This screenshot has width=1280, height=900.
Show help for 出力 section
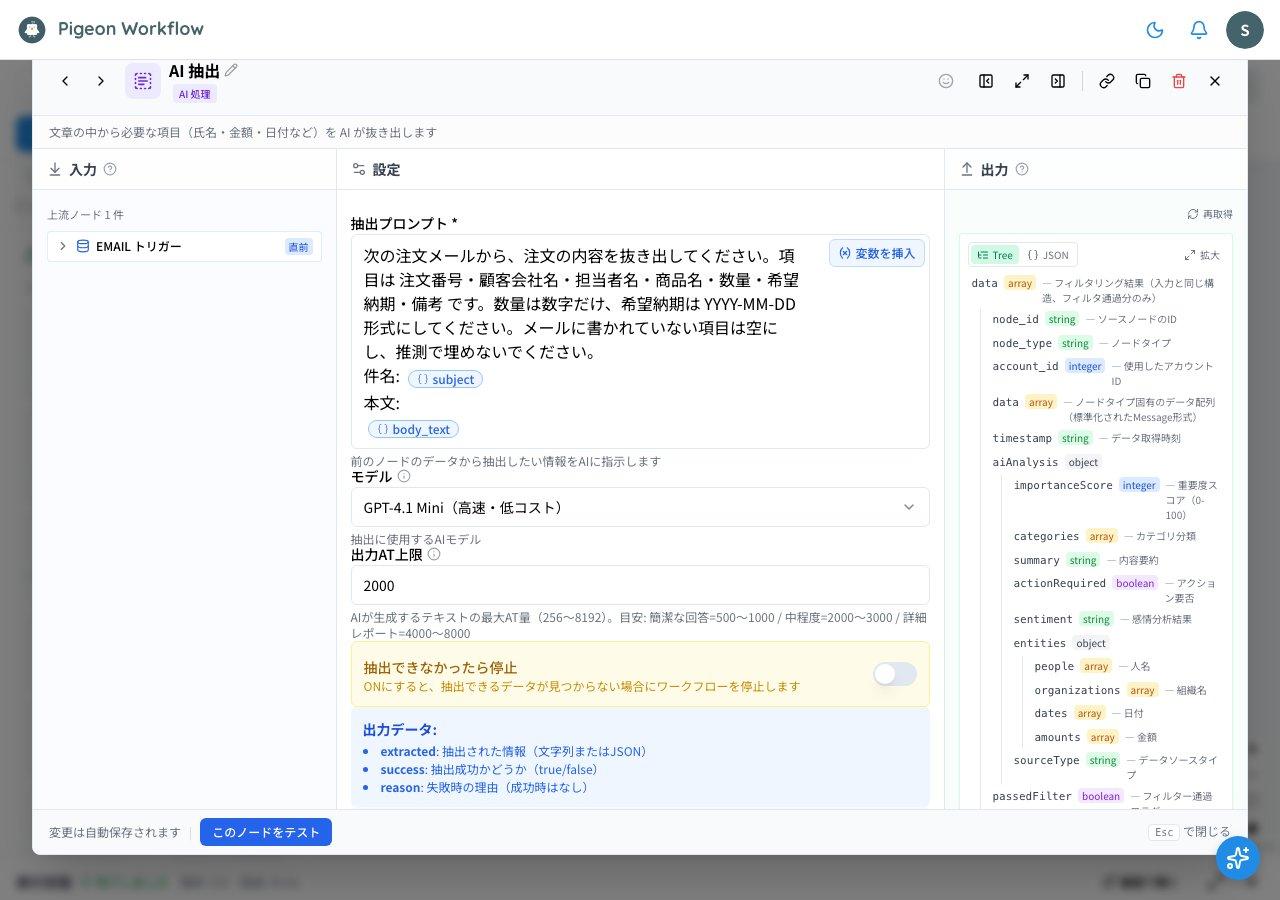(x=1022, y=169)
